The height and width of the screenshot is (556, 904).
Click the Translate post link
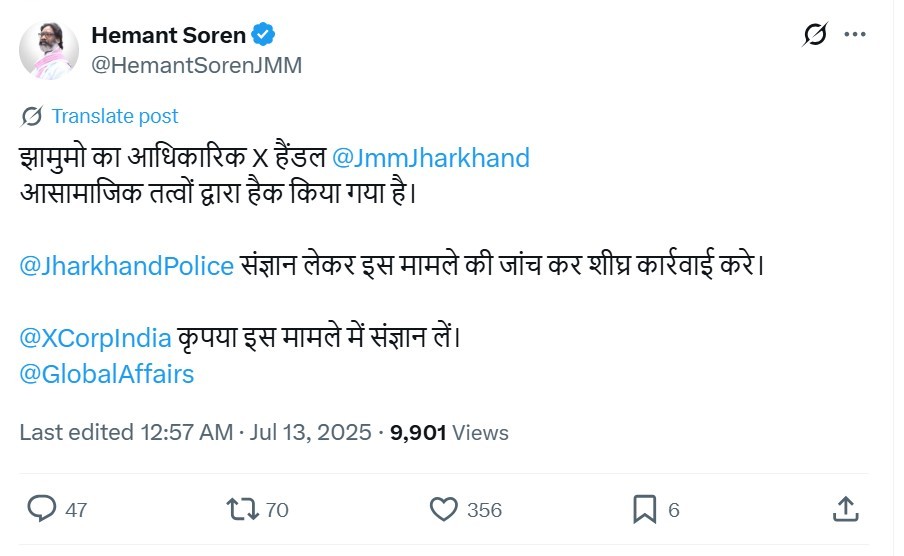click(115, 116)
